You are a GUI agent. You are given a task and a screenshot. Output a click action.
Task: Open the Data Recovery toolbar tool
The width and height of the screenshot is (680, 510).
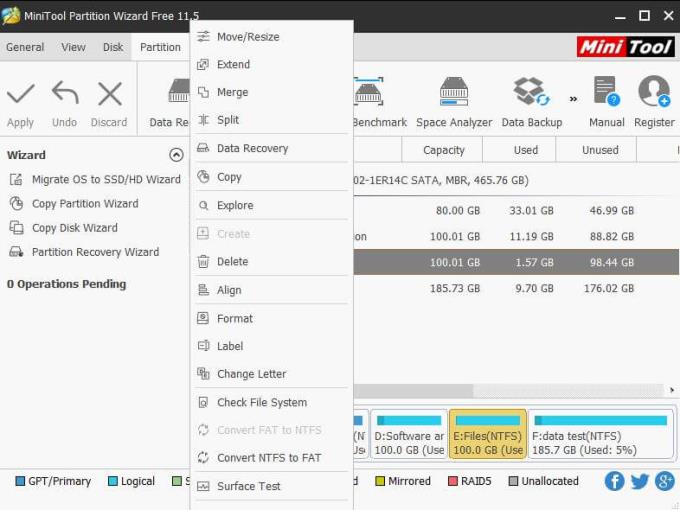pyautogui.click(x=169, y=103)
